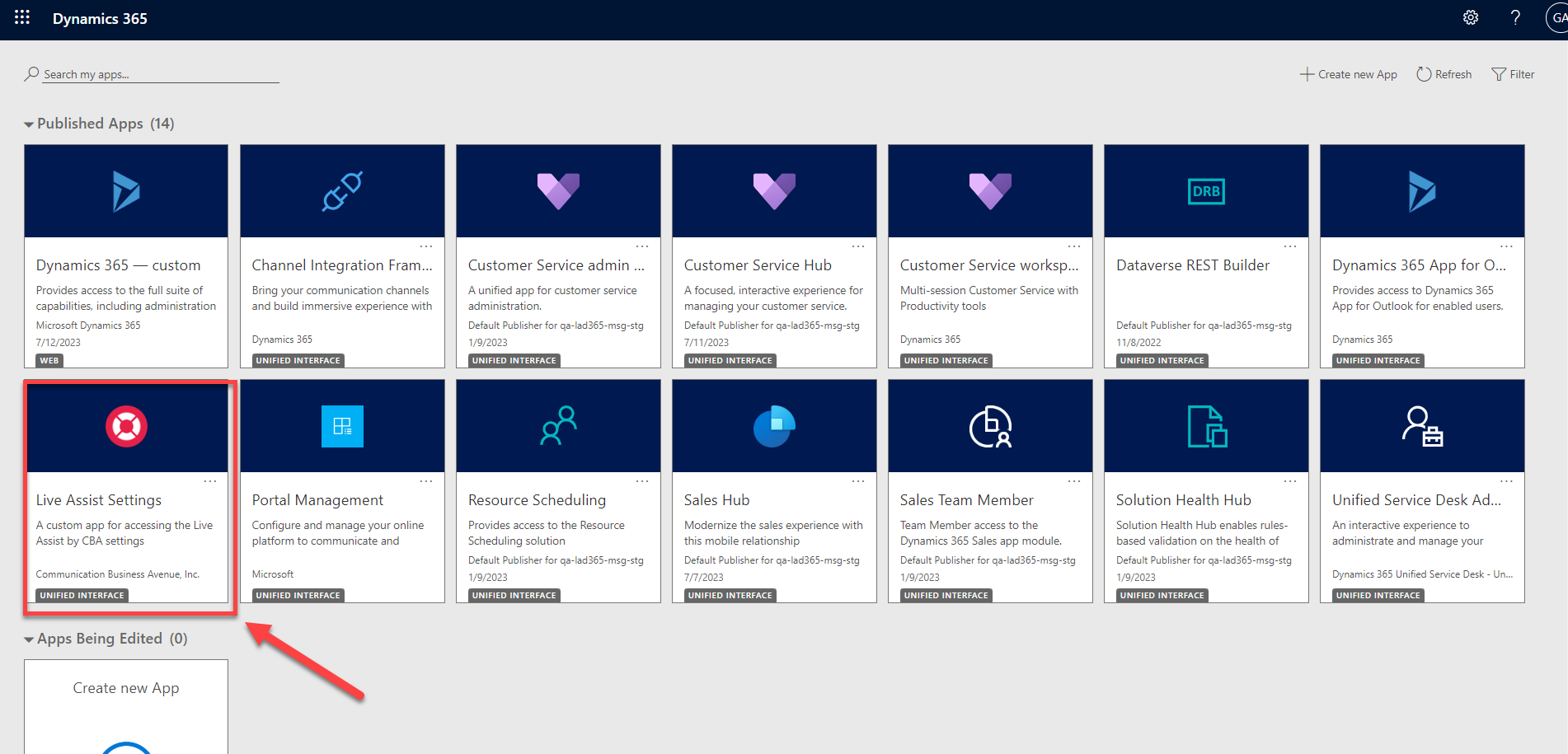
Task: Open Dataverse REST Builder DRB icon
Action: 1206,191
